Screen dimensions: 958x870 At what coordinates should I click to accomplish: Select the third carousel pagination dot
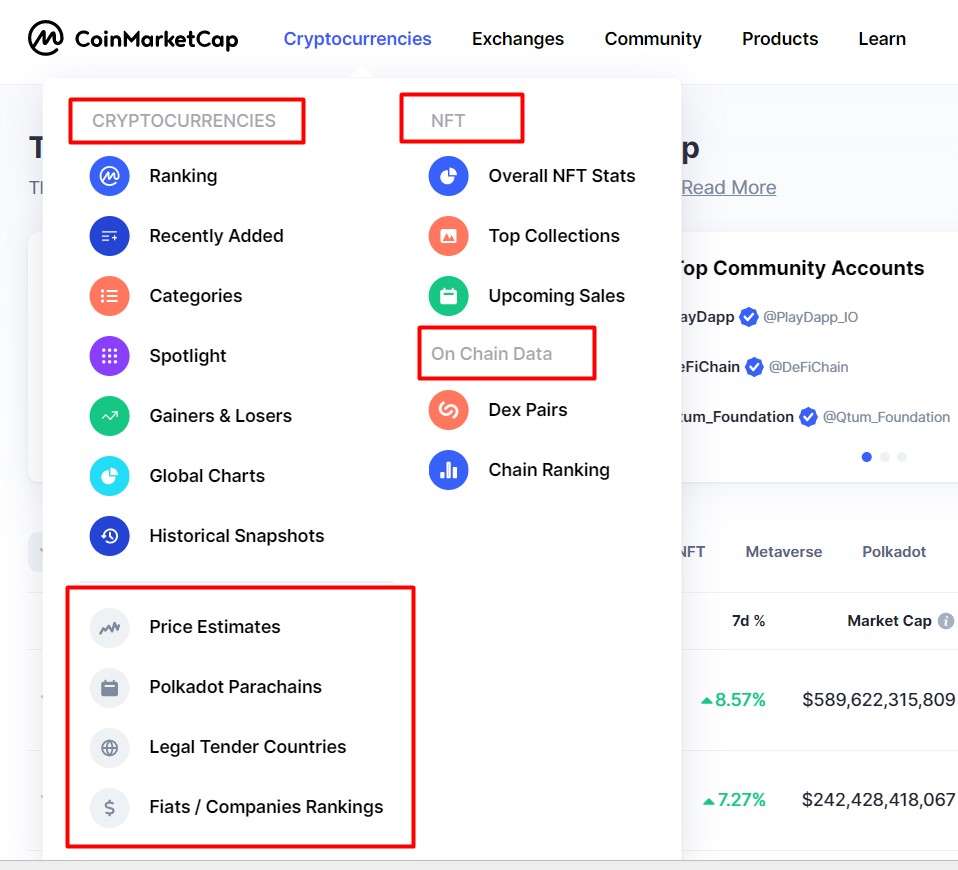[901, 457]
